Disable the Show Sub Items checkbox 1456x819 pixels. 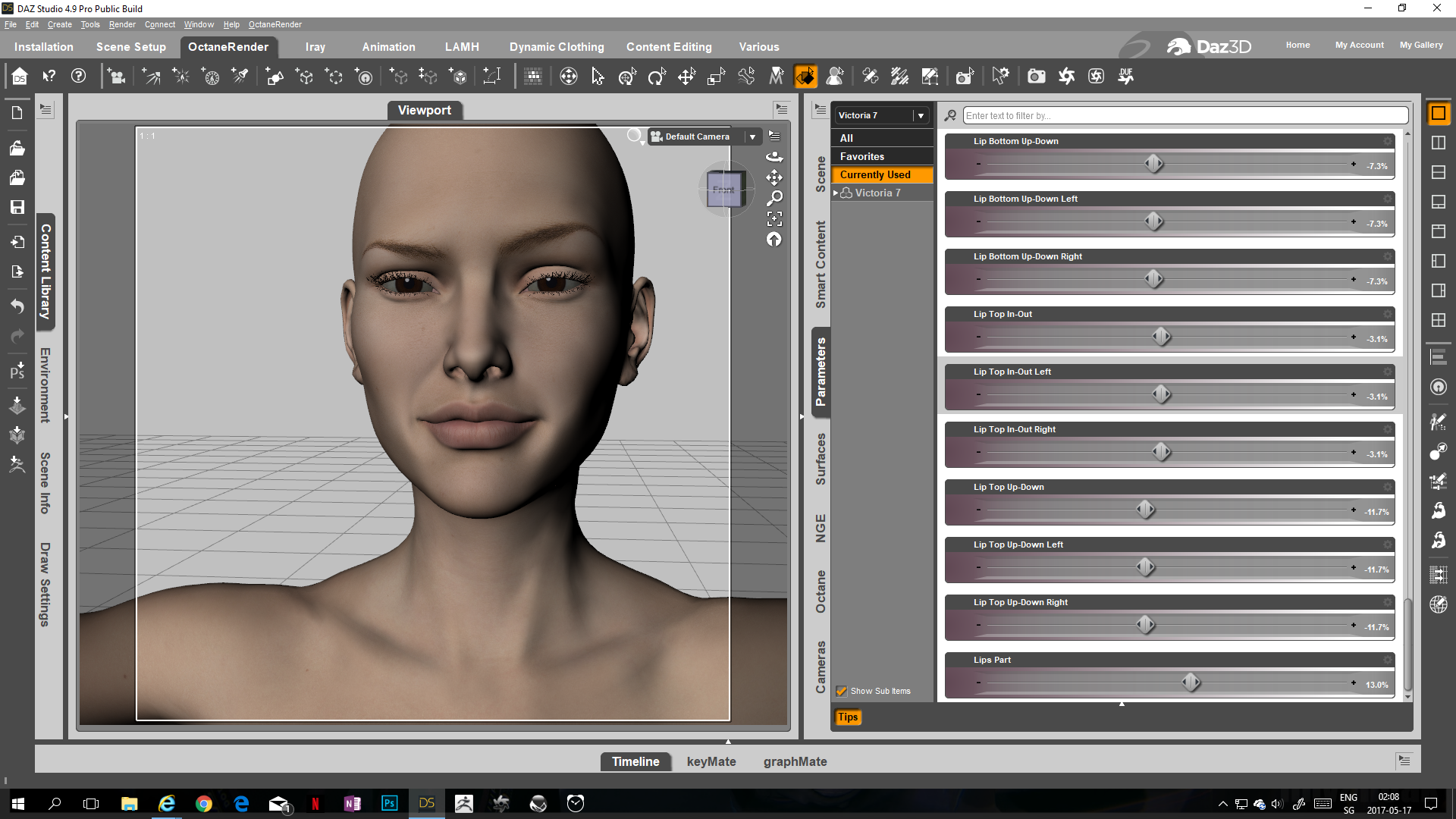coord(842,691)
